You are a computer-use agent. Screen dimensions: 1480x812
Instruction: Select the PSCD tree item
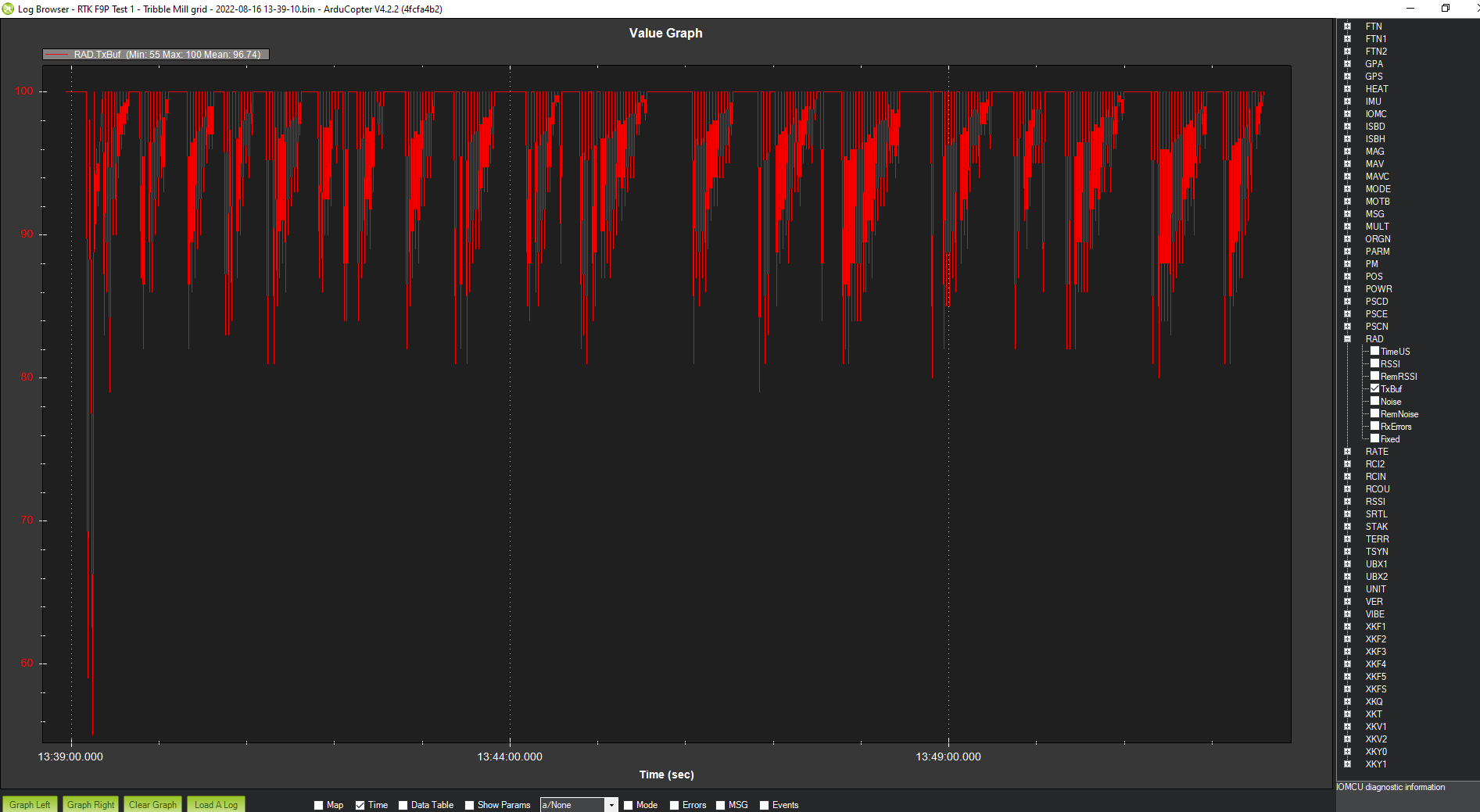(1377, 301)
